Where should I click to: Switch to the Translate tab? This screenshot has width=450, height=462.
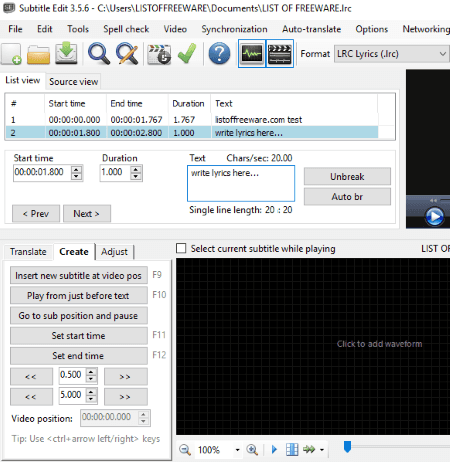coord(28,252)
